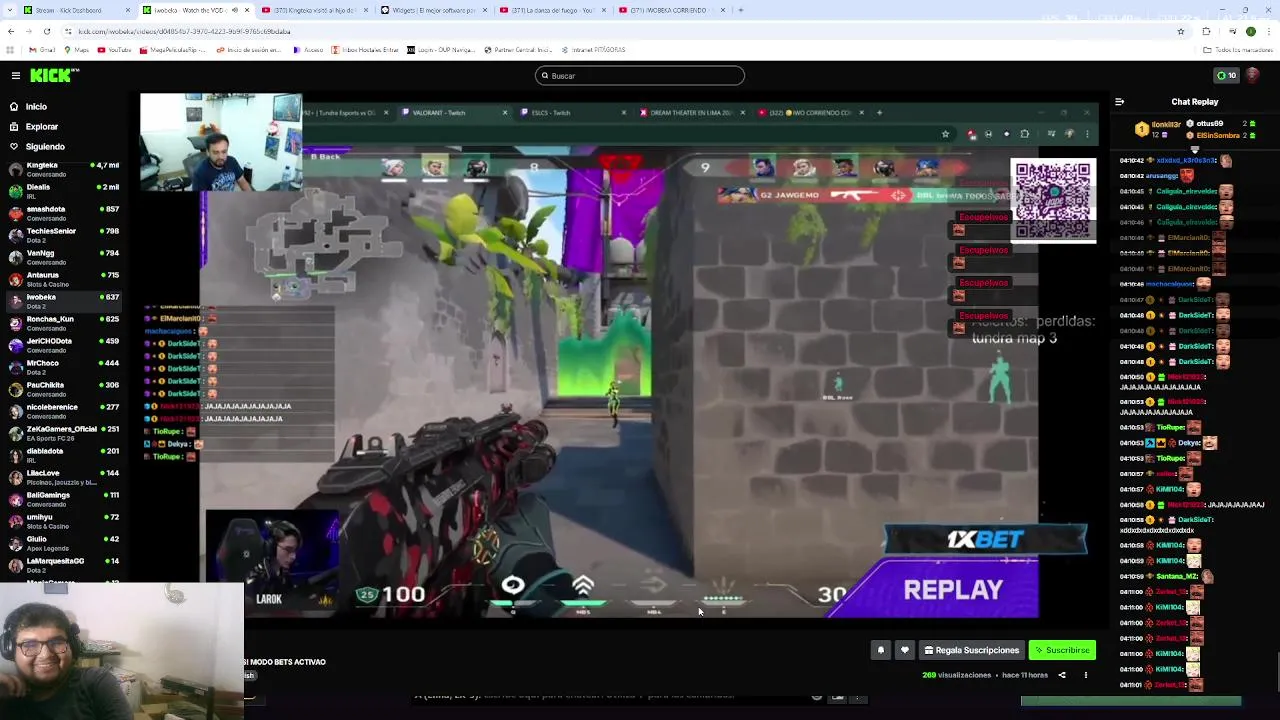
Task: Open nicoleberenice channel
Action: [64, 411]
